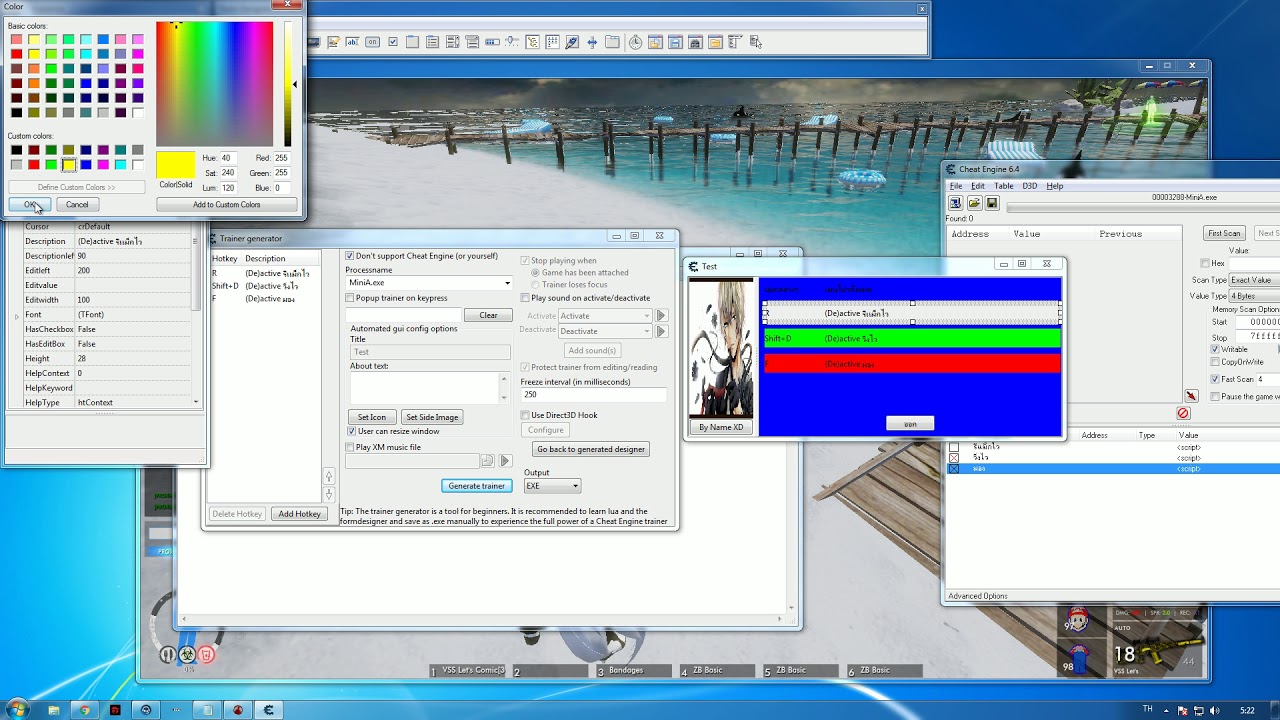Select the 'on' toggle box component icon
1280x720 pixels.
(372, 42)
